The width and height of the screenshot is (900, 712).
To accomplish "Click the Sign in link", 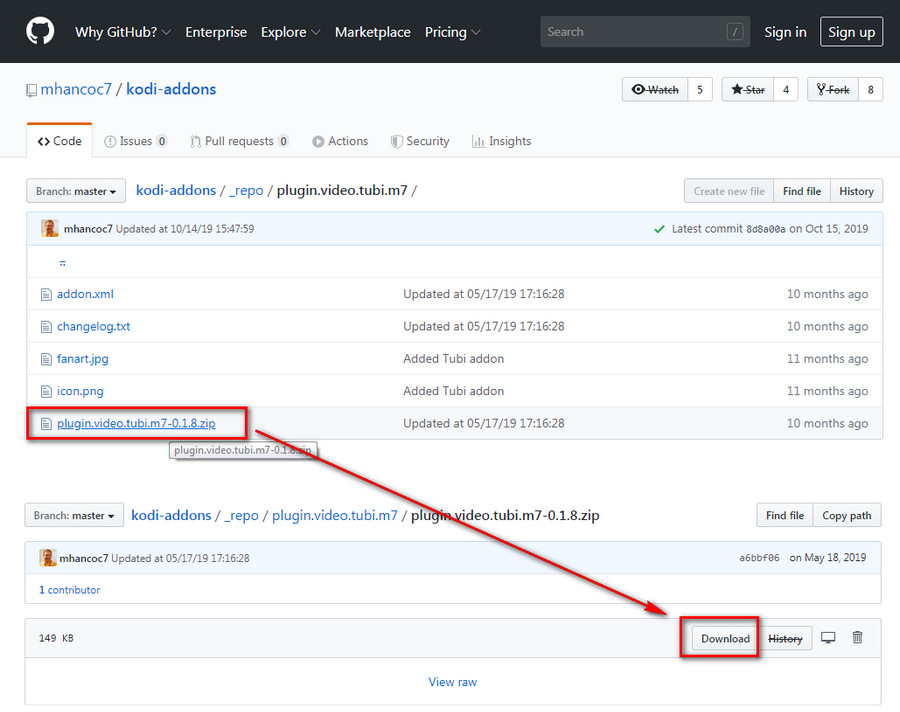I will click(x=785, y=32).
